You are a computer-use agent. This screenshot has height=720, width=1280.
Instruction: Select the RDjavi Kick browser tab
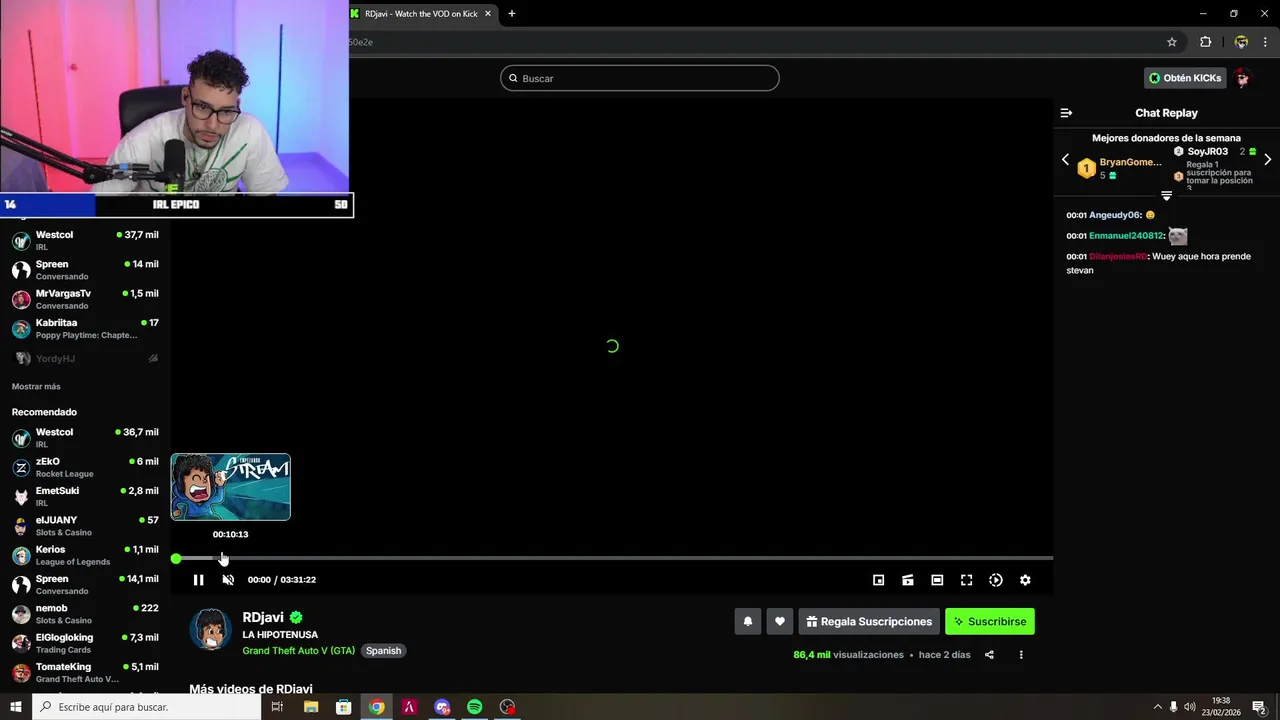point(423,13)
